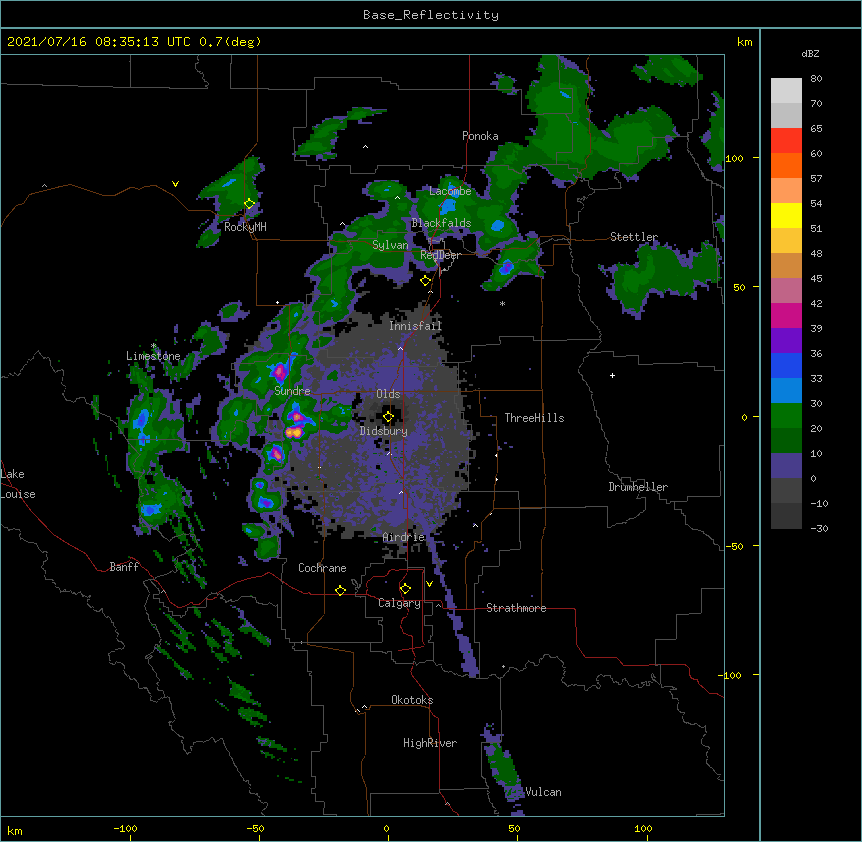Viewport: 862px width, 842px height.
Task: Click the Lake Louise map label
Action: (18, 484)
